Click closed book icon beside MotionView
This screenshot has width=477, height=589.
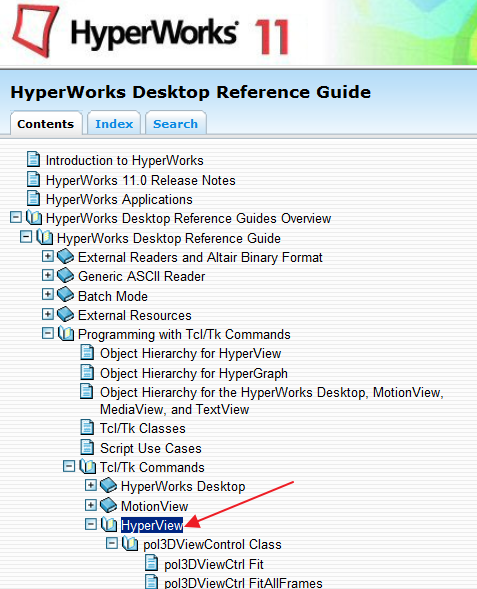click(109, 505)
